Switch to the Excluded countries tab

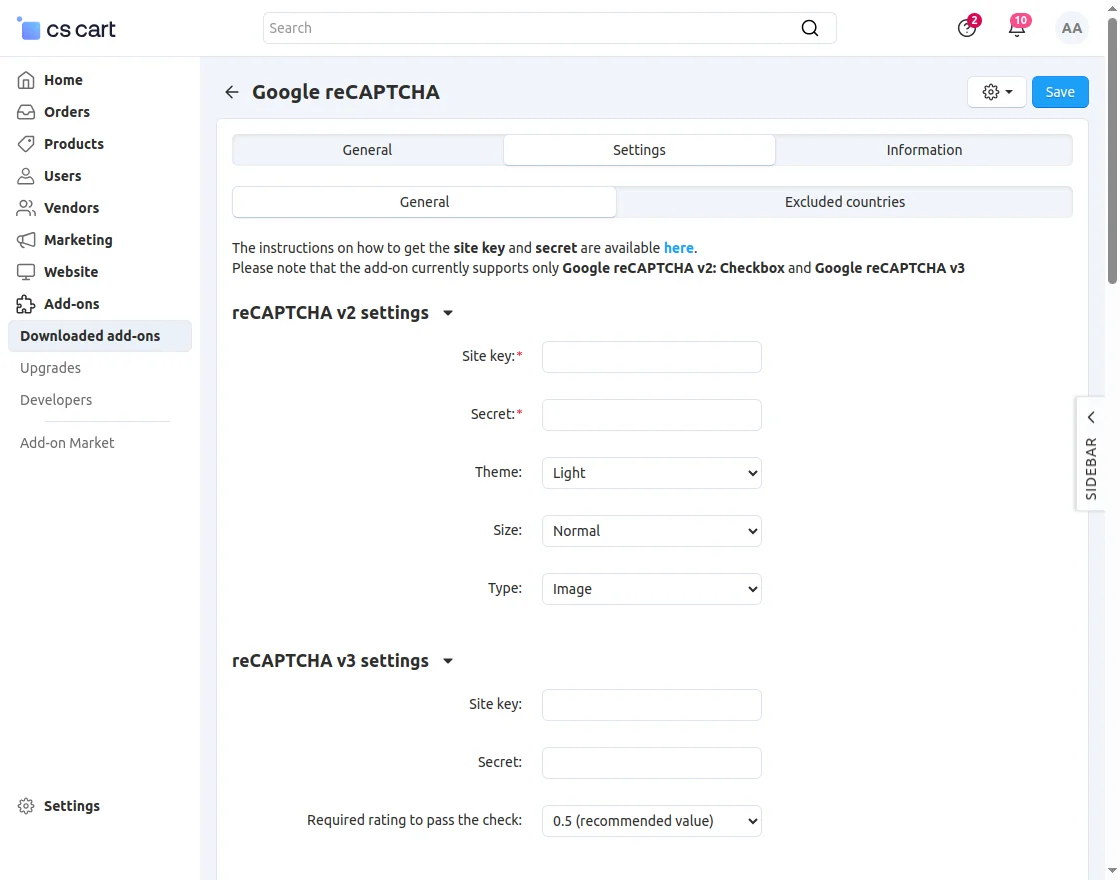pyautogui.click(x=844, y=202)
